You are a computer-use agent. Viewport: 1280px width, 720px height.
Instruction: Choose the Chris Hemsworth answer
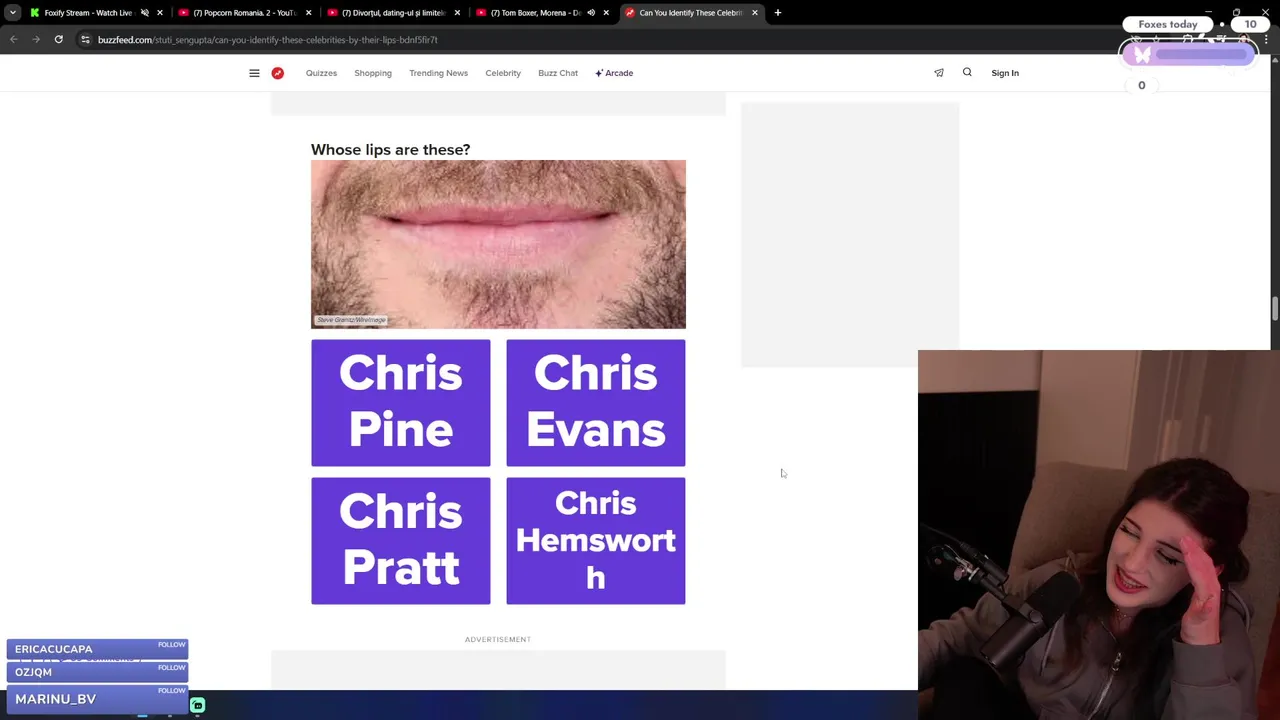596,541
